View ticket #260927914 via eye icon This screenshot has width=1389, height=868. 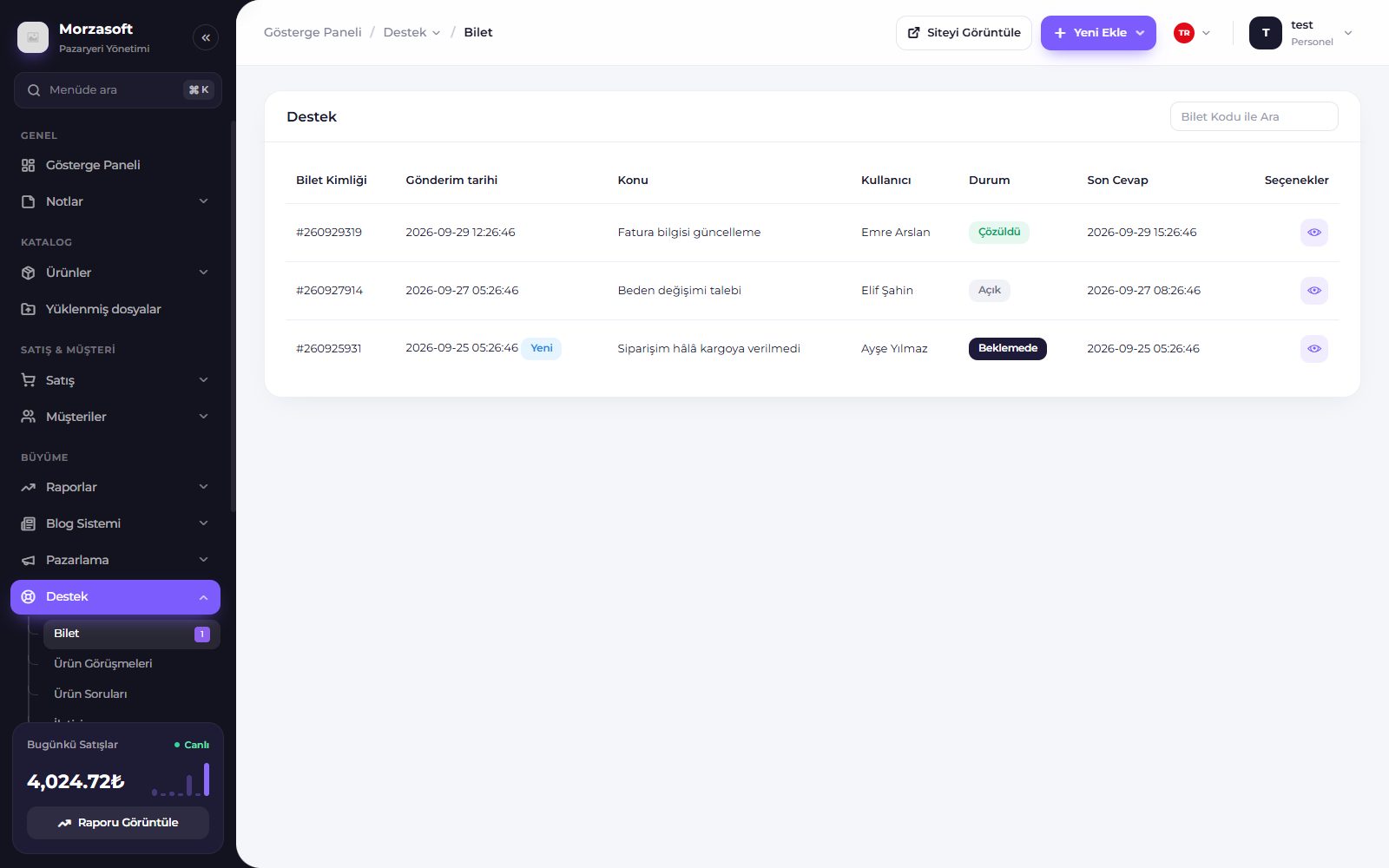pyautogui.click(x=1314, y=291)
